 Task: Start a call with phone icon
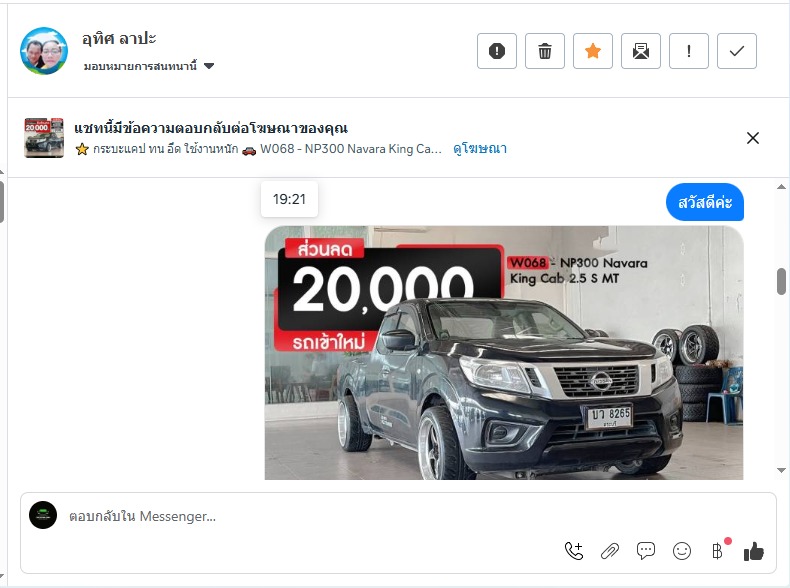[x=574, y=551]
